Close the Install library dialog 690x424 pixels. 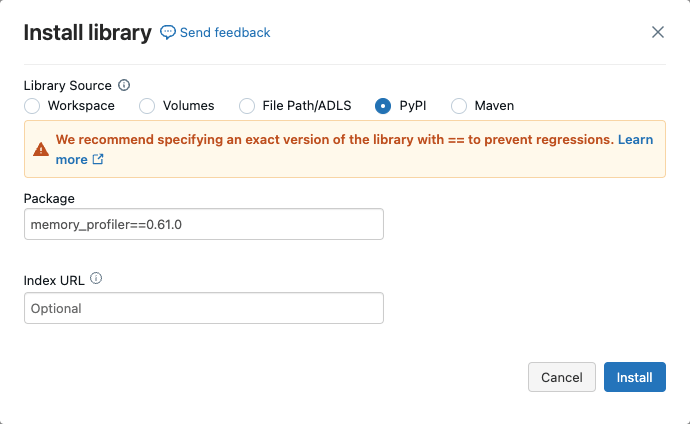(x=658, y=32)
